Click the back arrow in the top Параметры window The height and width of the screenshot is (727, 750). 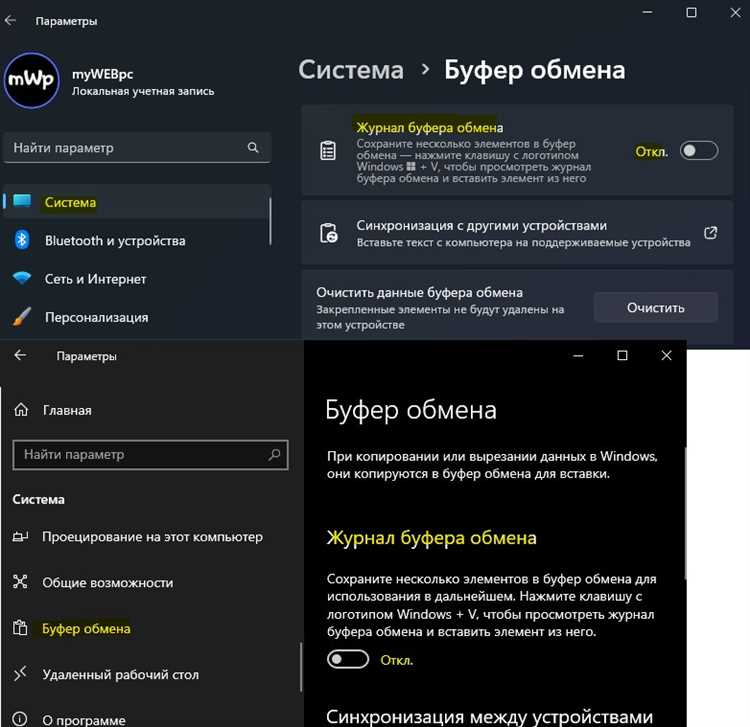[10, 21]
